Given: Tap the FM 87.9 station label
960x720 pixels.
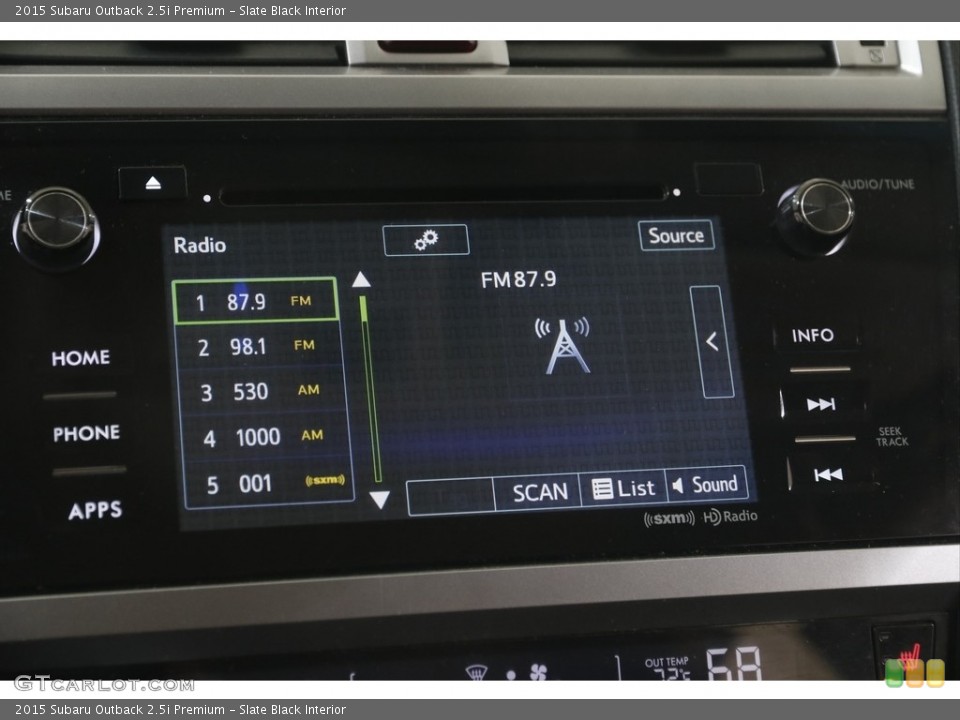Looking at the screenshot, I should click(519, 280).
